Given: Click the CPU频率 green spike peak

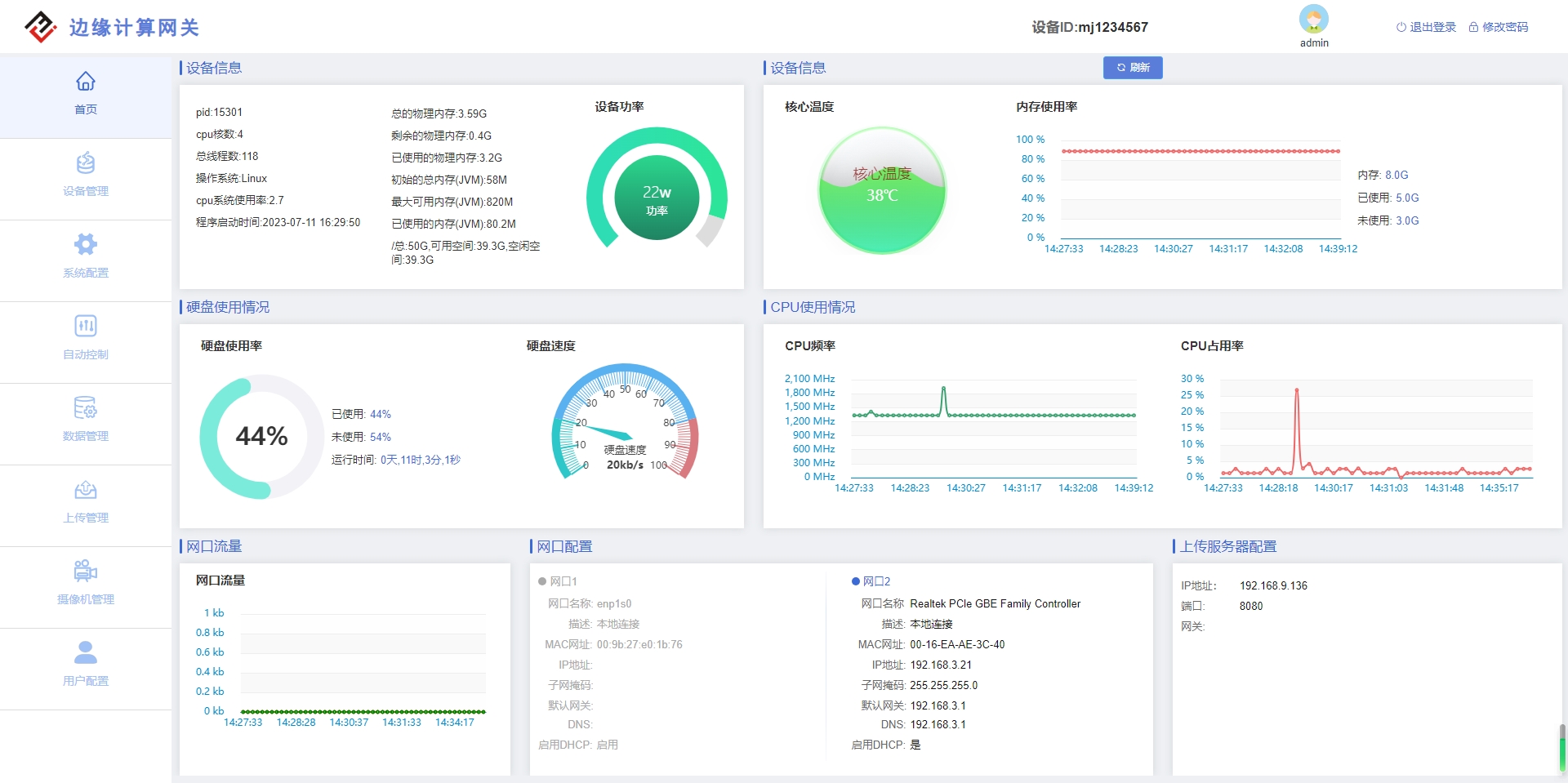Looking at the screenshot, I should (x=943, y=389).
